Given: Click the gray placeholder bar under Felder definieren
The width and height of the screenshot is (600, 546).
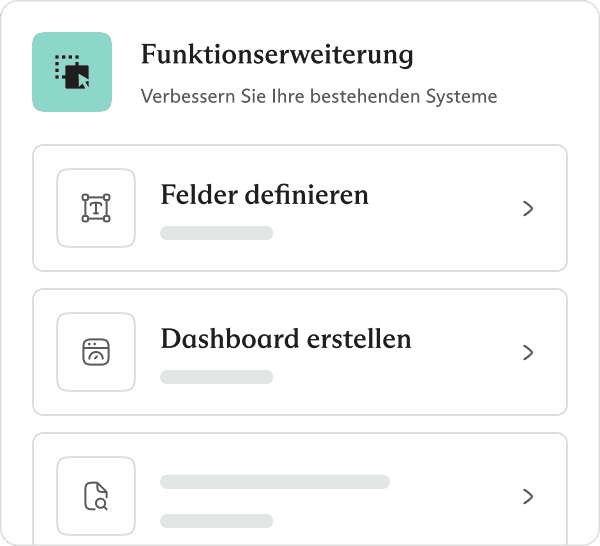Looking at the screenshot, I should pyautogui.click(x=216, y=233).
